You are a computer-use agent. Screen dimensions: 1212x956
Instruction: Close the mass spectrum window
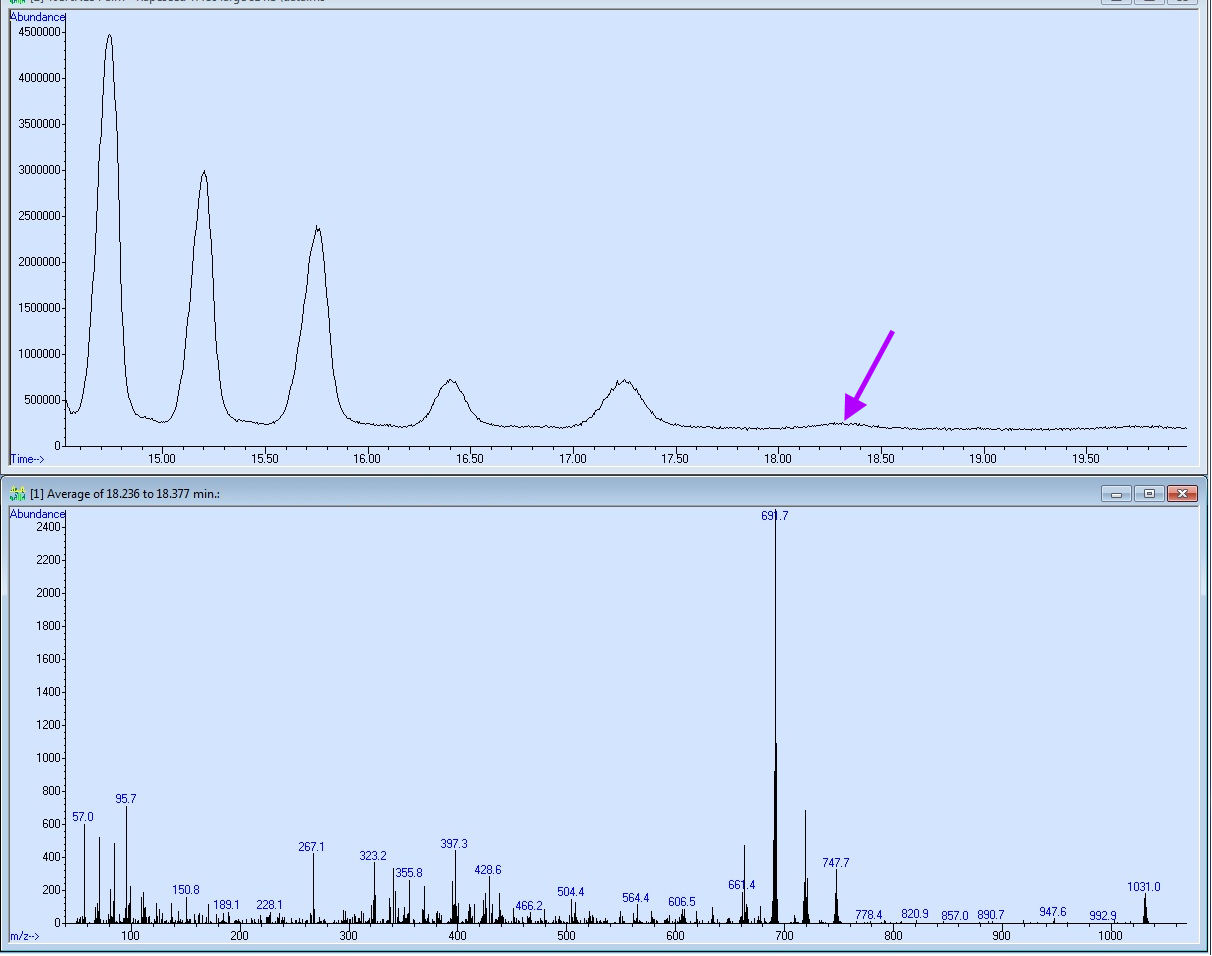pos(1181,493)
